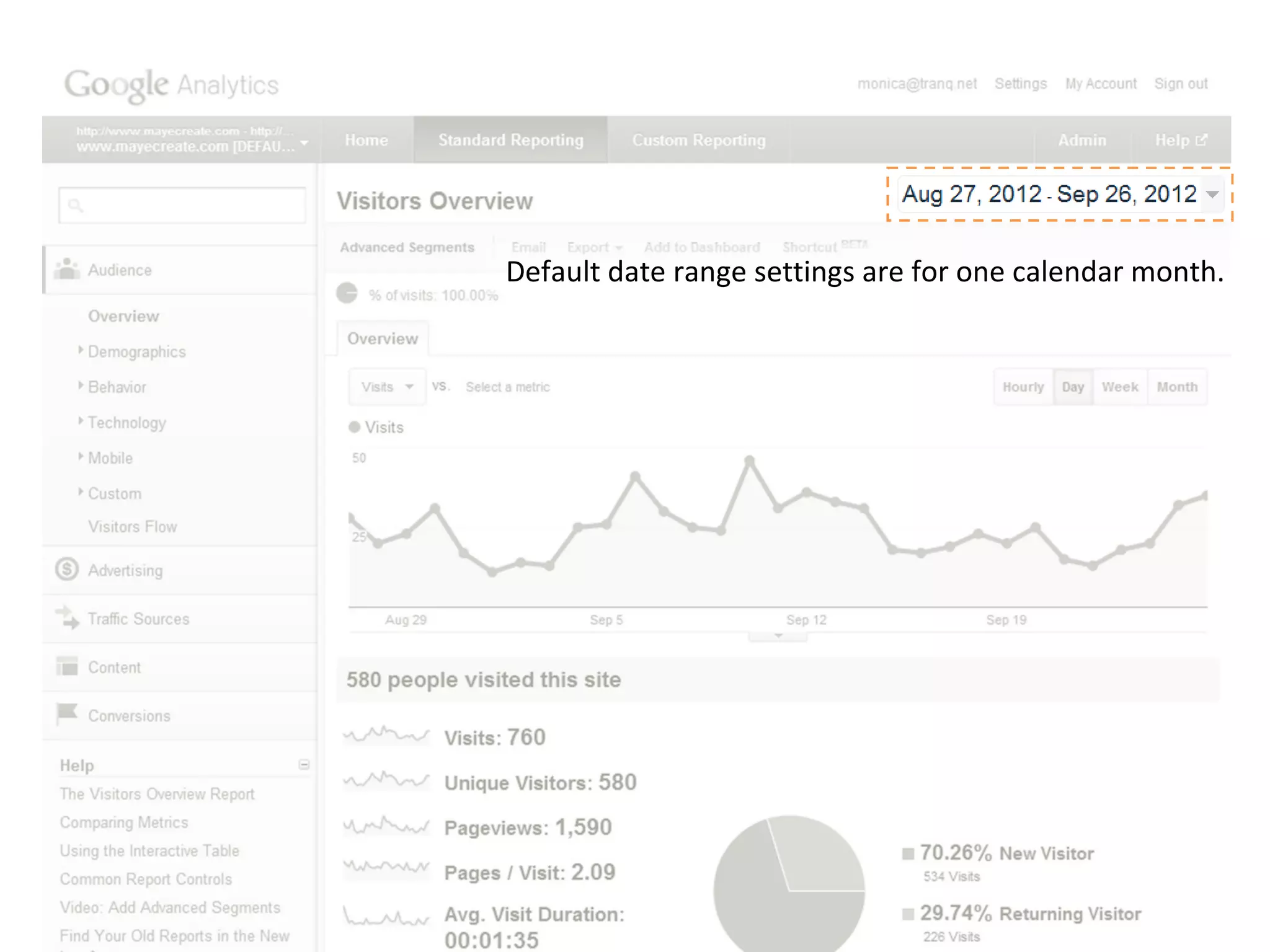The height and width of the screenshot is (952, 1270).
Task: Select the Overview report tab
Action: click(383, 338)
